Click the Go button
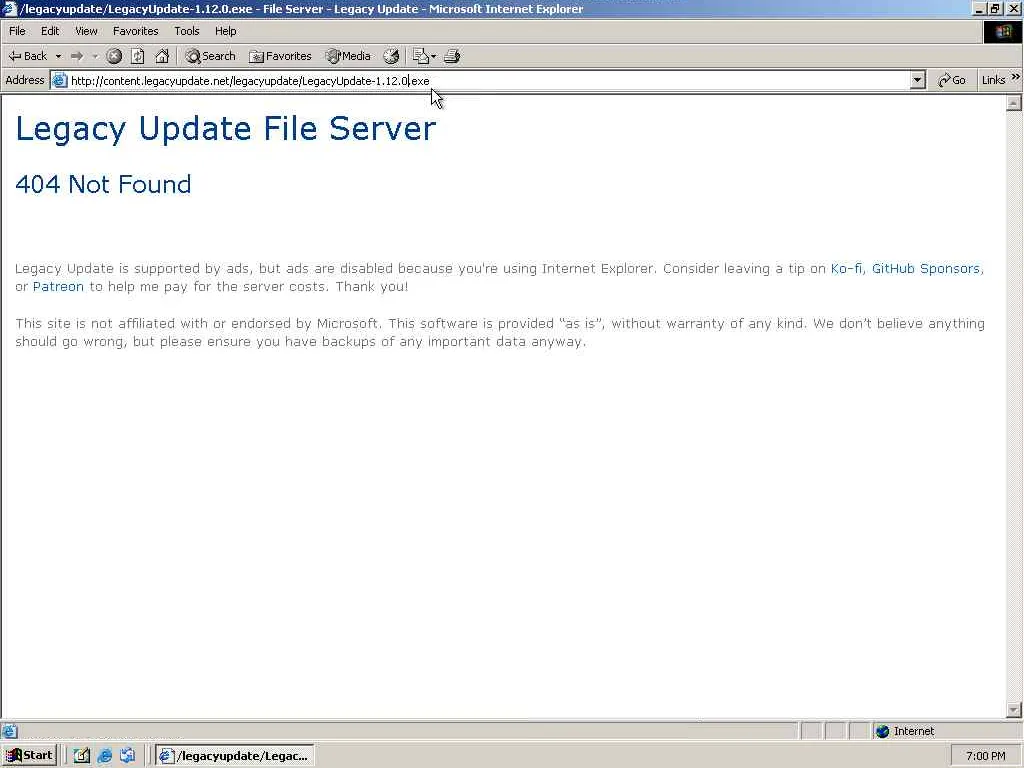This screenshot has height=768, width=1024. [x=952, y=80]
